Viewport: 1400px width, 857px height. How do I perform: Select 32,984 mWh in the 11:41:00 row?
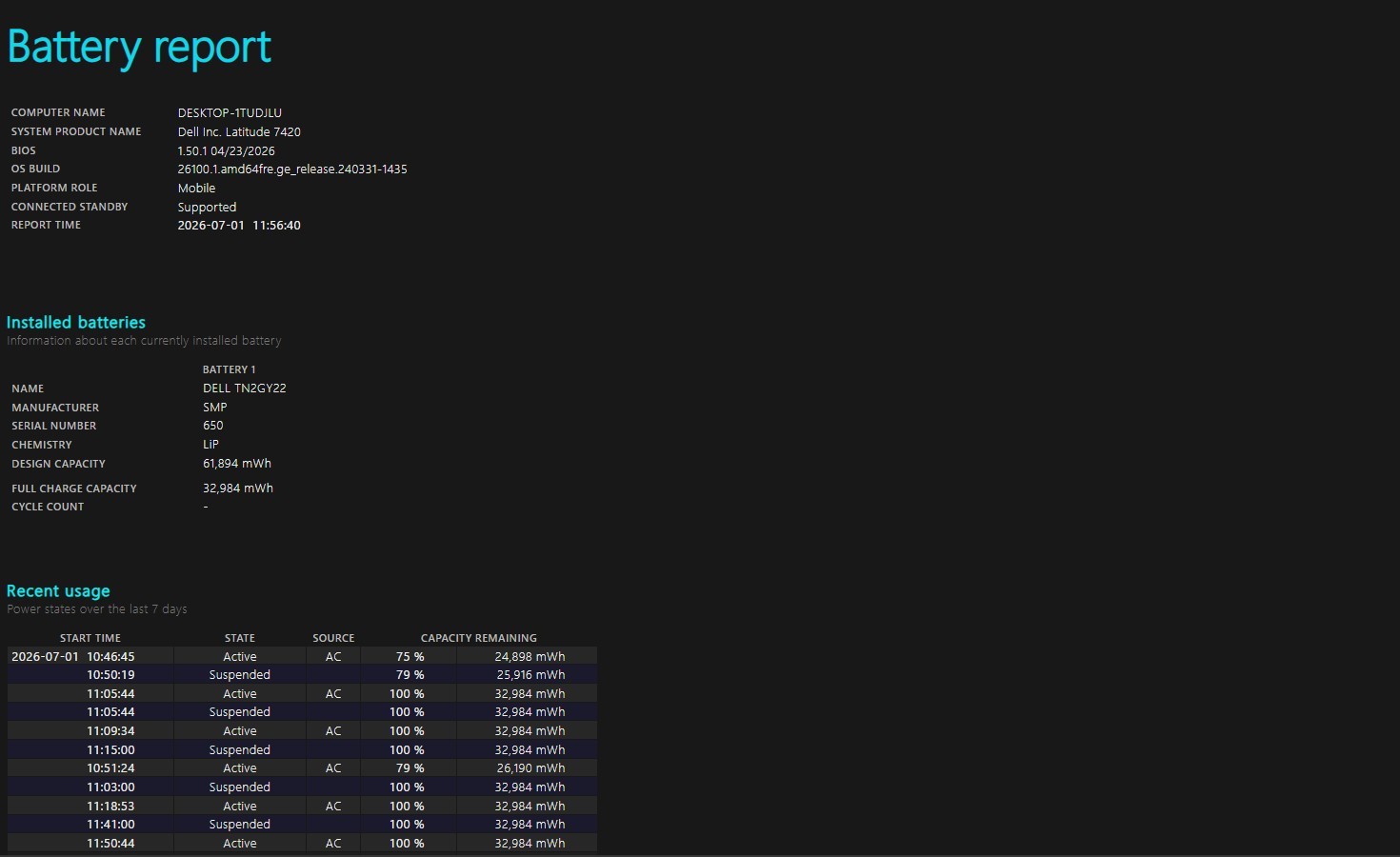pos(530,824)
